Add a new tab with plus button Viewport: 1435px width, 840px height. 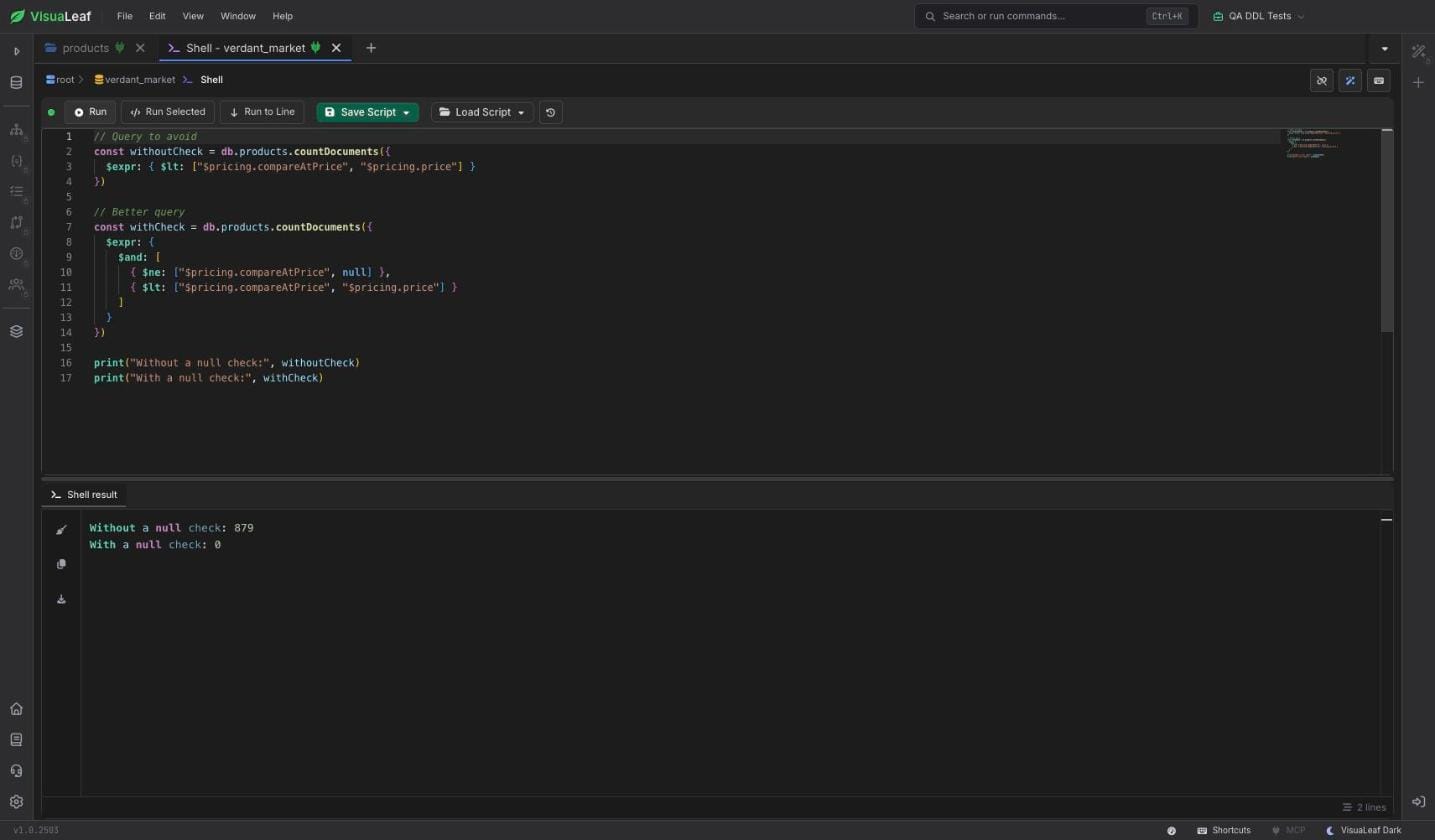tap(371, 48)
